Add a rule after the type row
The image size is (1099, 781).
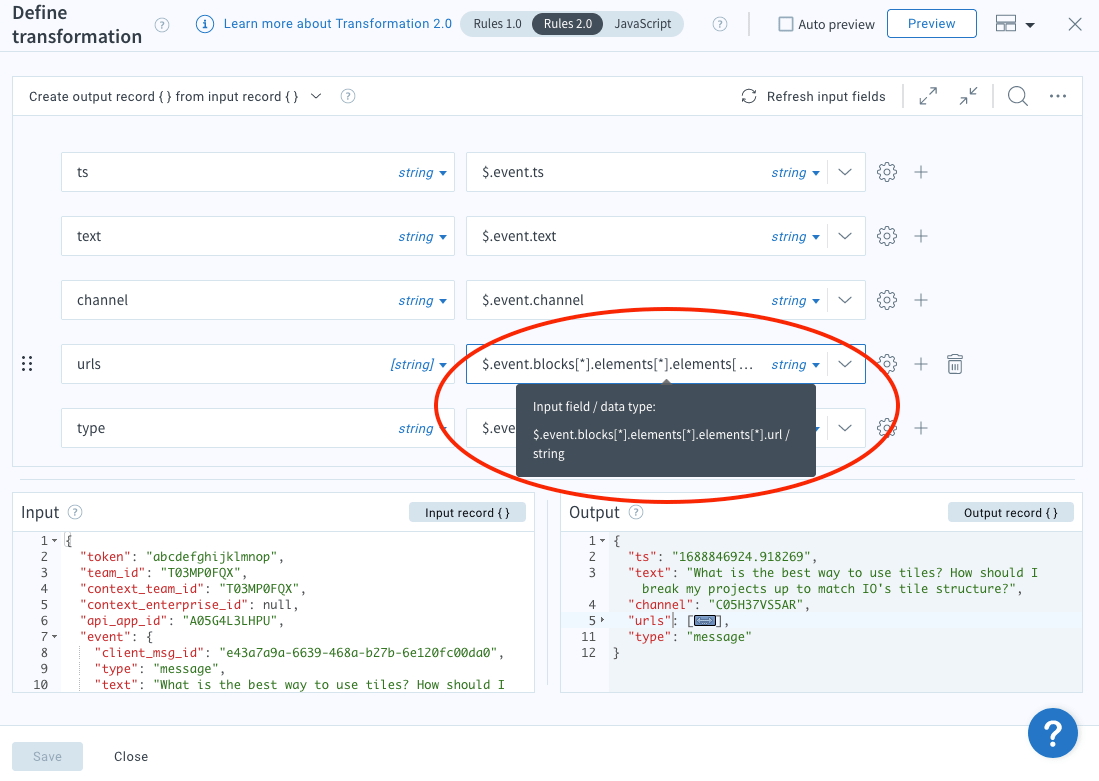pyautogui.click(x=921, y=428)
